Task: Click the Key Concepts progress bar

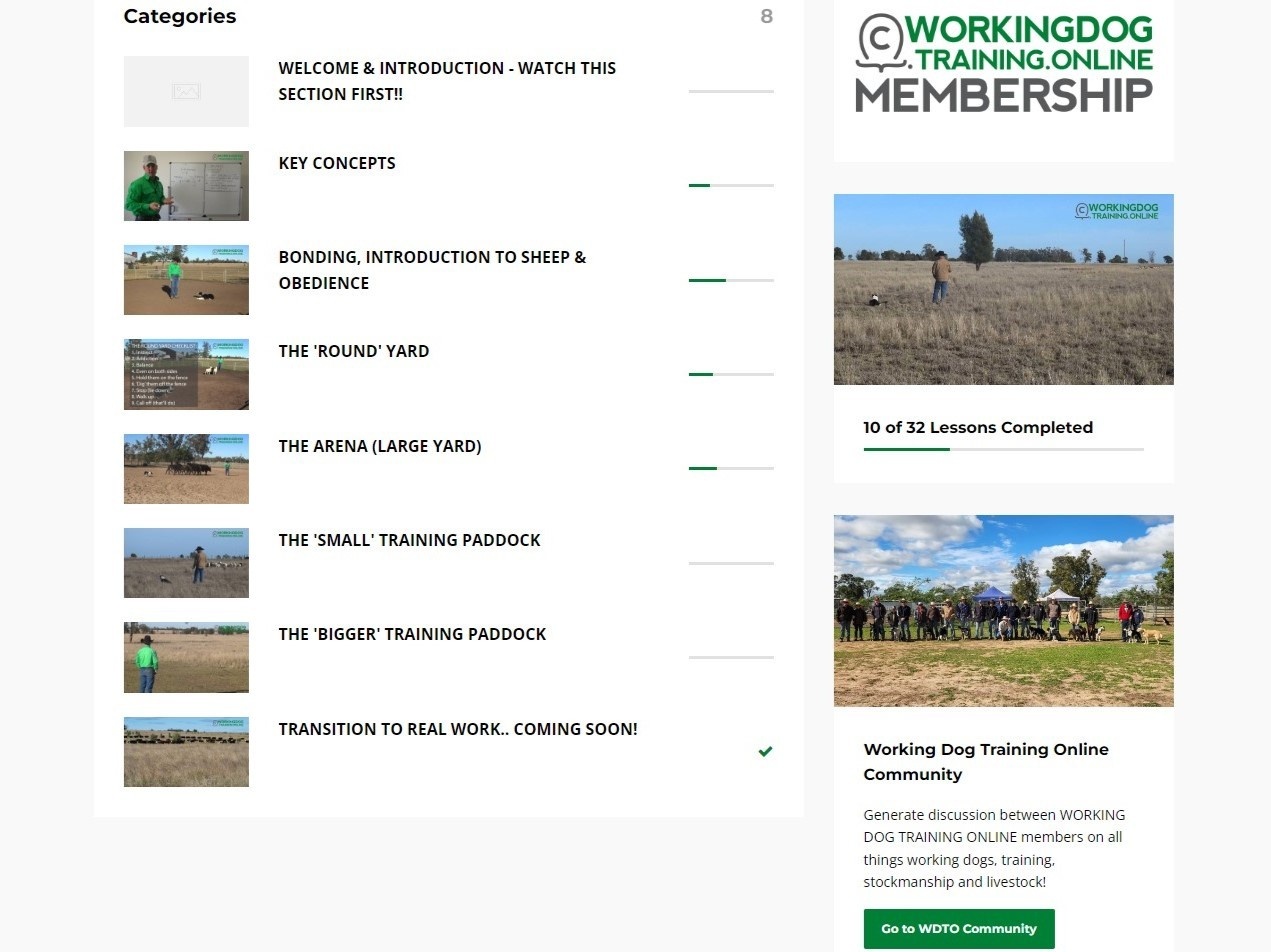Action: click(x=731, y=185)
